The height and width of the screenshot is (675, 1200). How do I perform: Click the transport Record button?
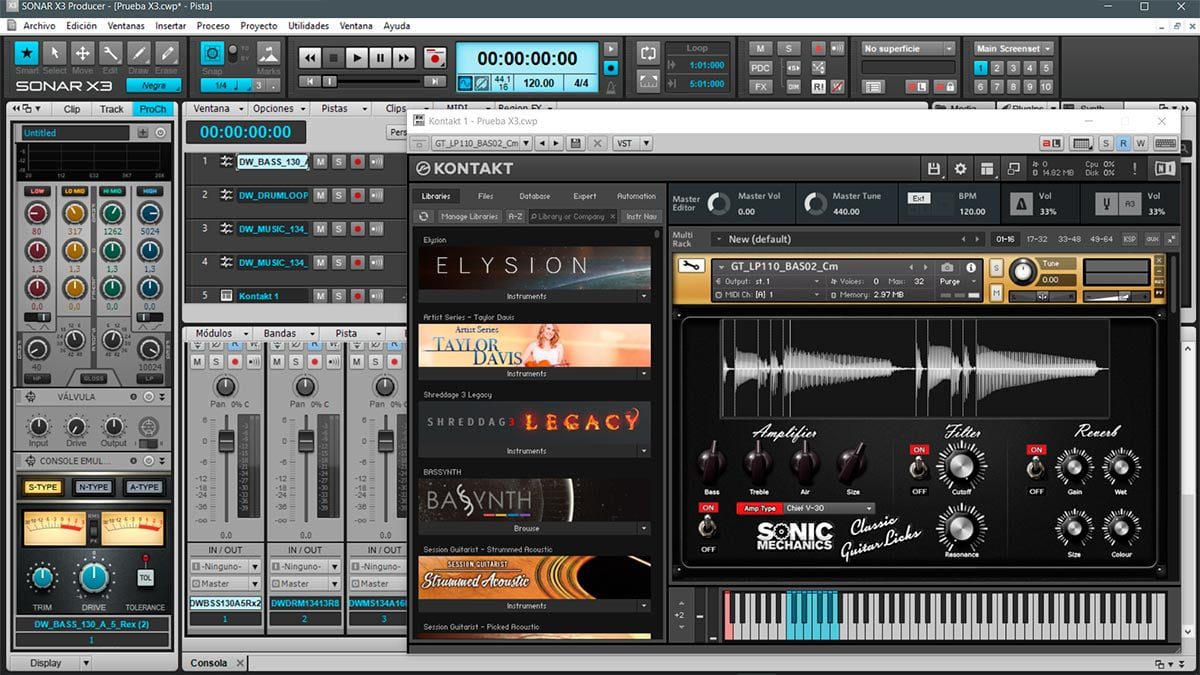(x=434, y=58)
